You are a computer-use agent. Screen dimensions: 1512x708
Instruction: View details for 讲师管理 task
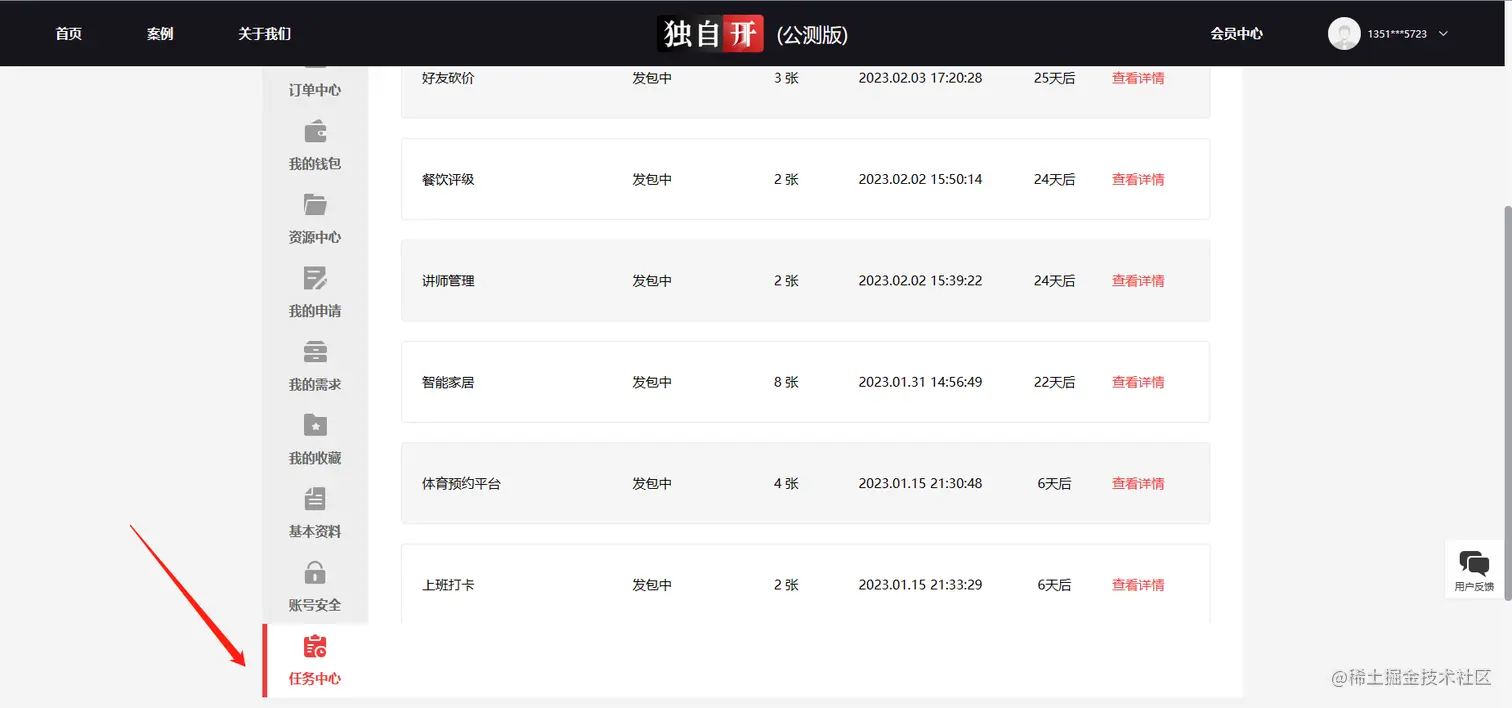1138,281
